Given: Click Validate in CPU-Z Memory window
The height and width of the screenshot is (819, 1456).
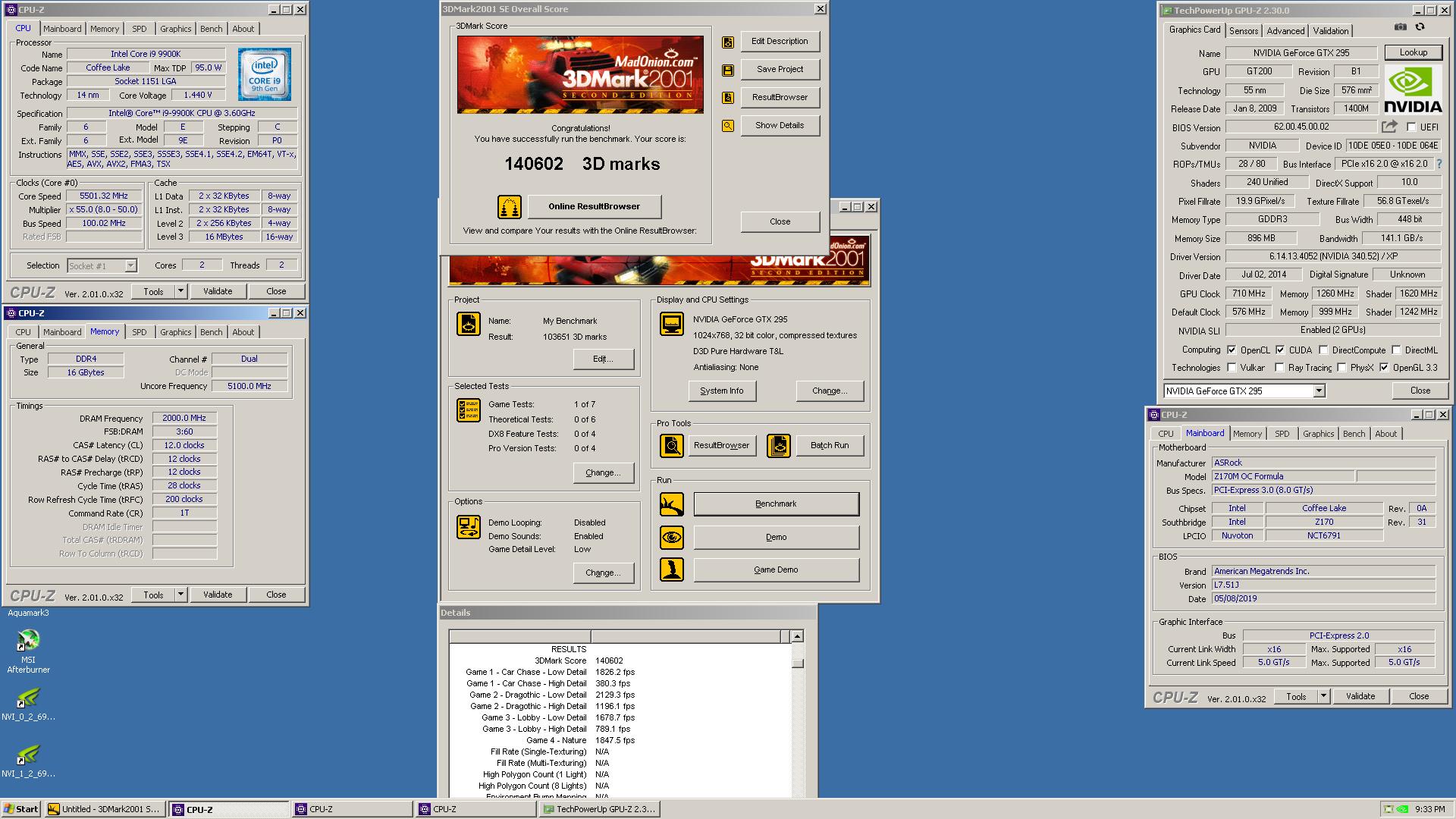Looking at the screenshot, I should click(x=218, y=595).
